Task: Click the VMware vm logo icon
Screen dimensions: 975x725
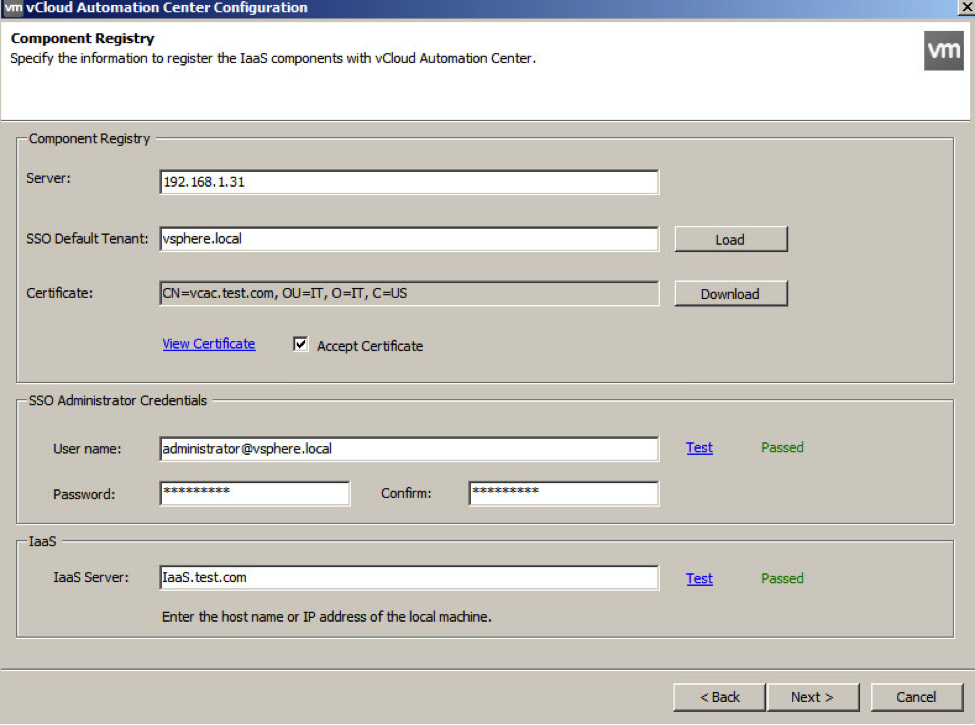Action: click(x=943, y=50)
